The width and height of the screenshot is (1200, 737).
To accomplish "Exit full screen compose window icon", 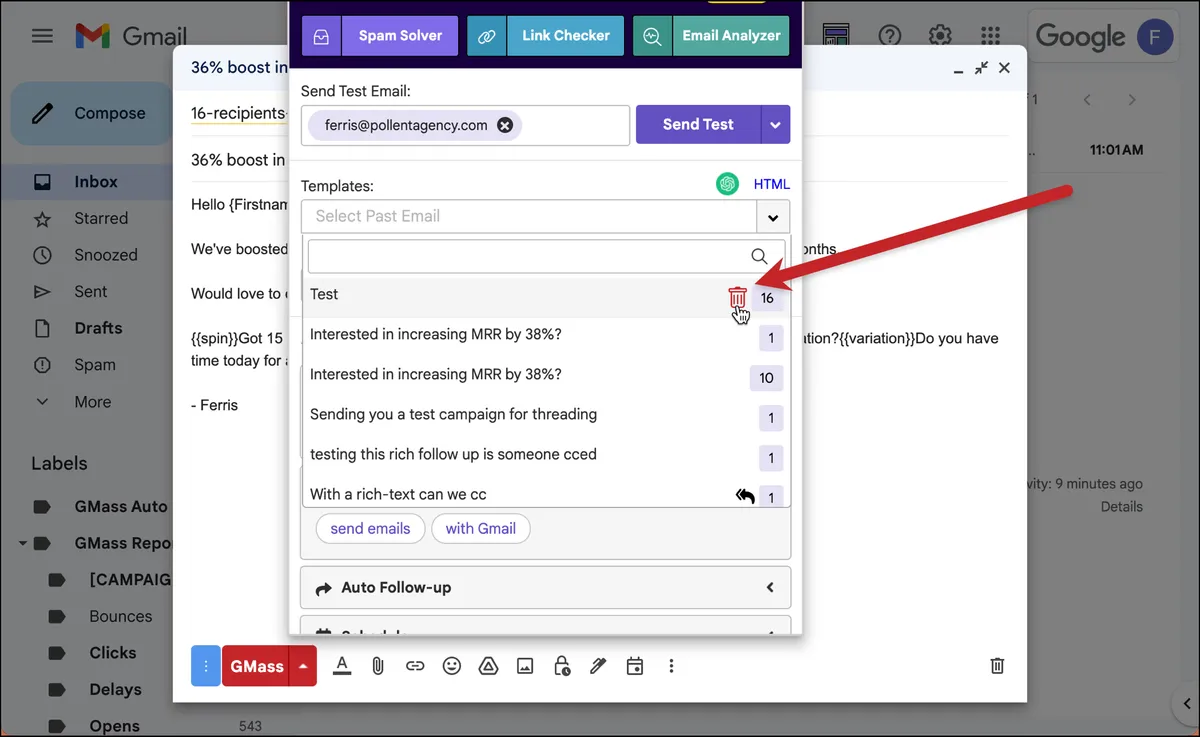I will 982,68.
